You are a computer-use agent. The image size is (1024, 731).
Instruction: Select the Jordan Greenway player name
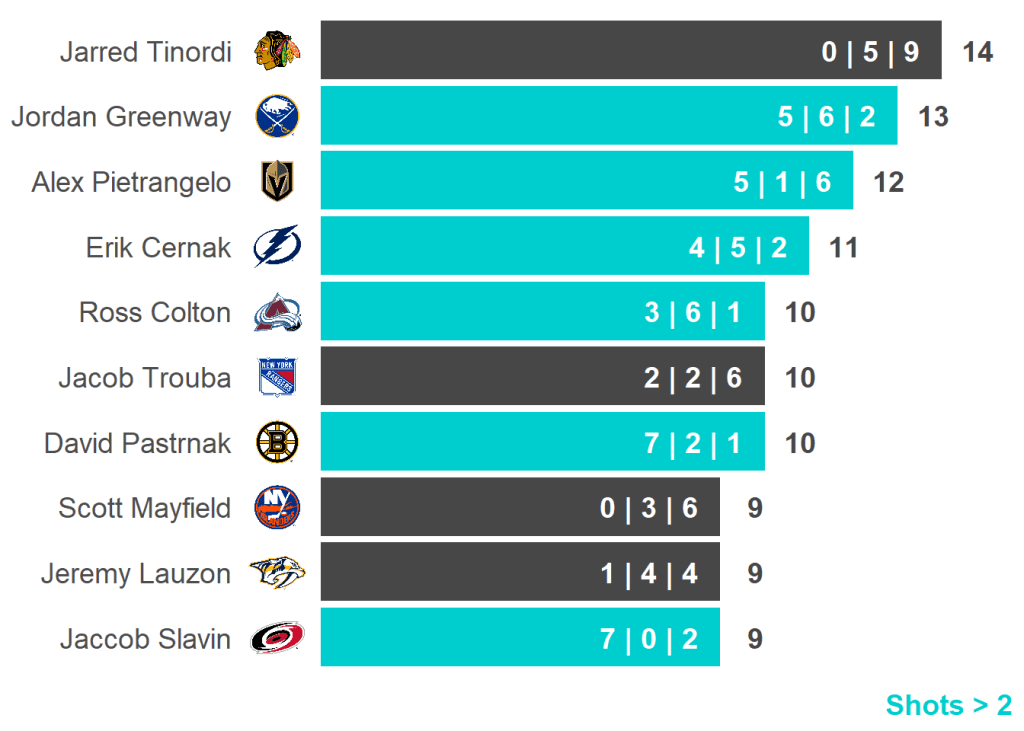pos(121,117)
